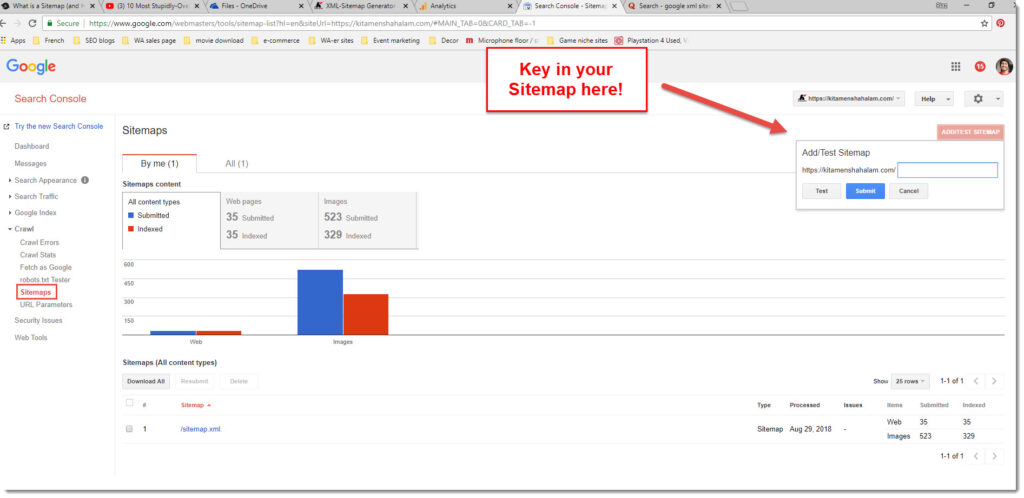
Task: Open URL Parameters in the sidebar
Action: [46, 304]
